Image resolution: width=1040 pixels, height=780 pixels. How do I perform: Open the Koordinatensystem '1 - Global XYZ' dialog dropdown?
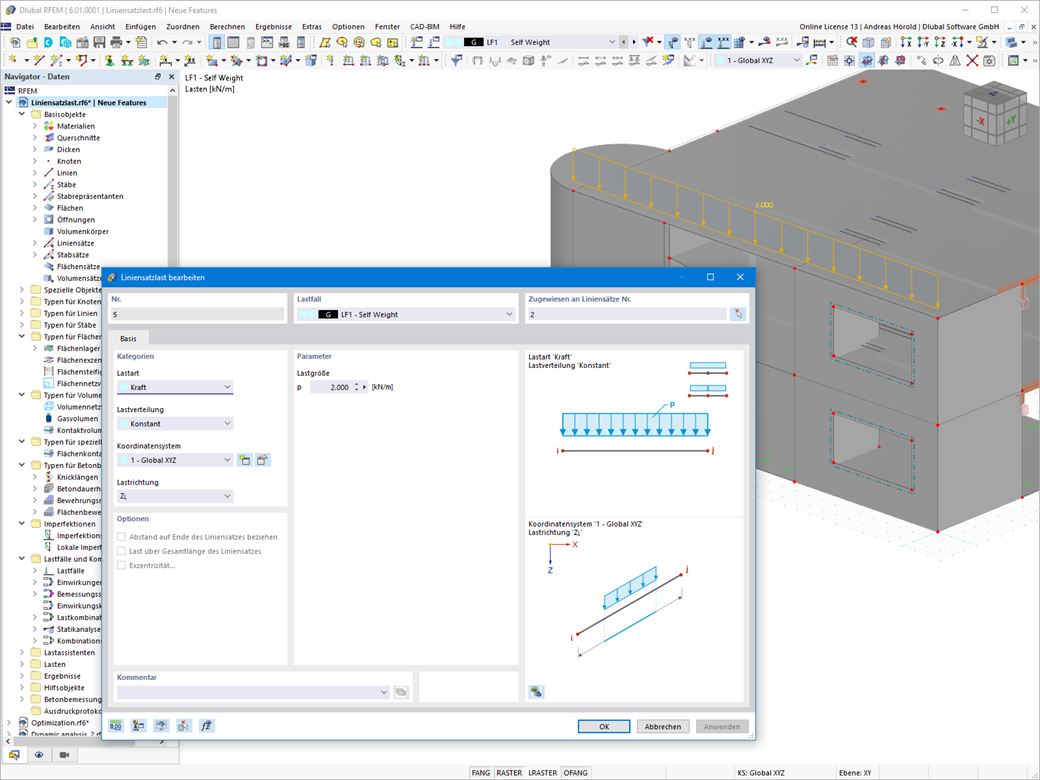[x=175, y=460]
